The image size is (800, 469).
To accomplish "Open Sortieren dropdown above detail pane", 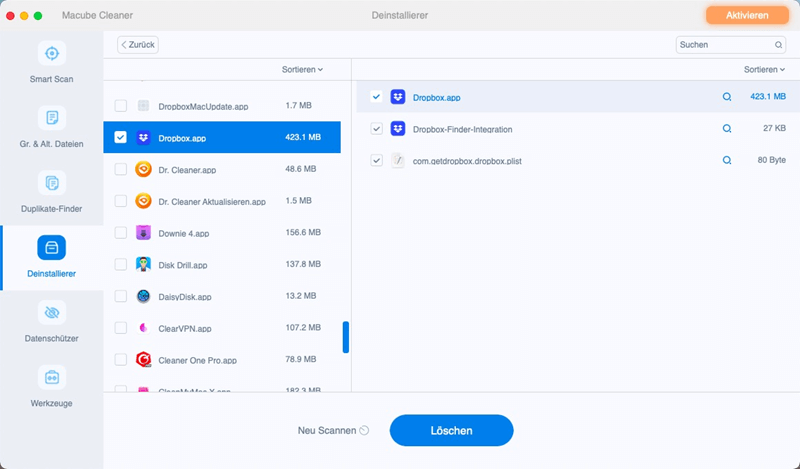I will [764, 69].
